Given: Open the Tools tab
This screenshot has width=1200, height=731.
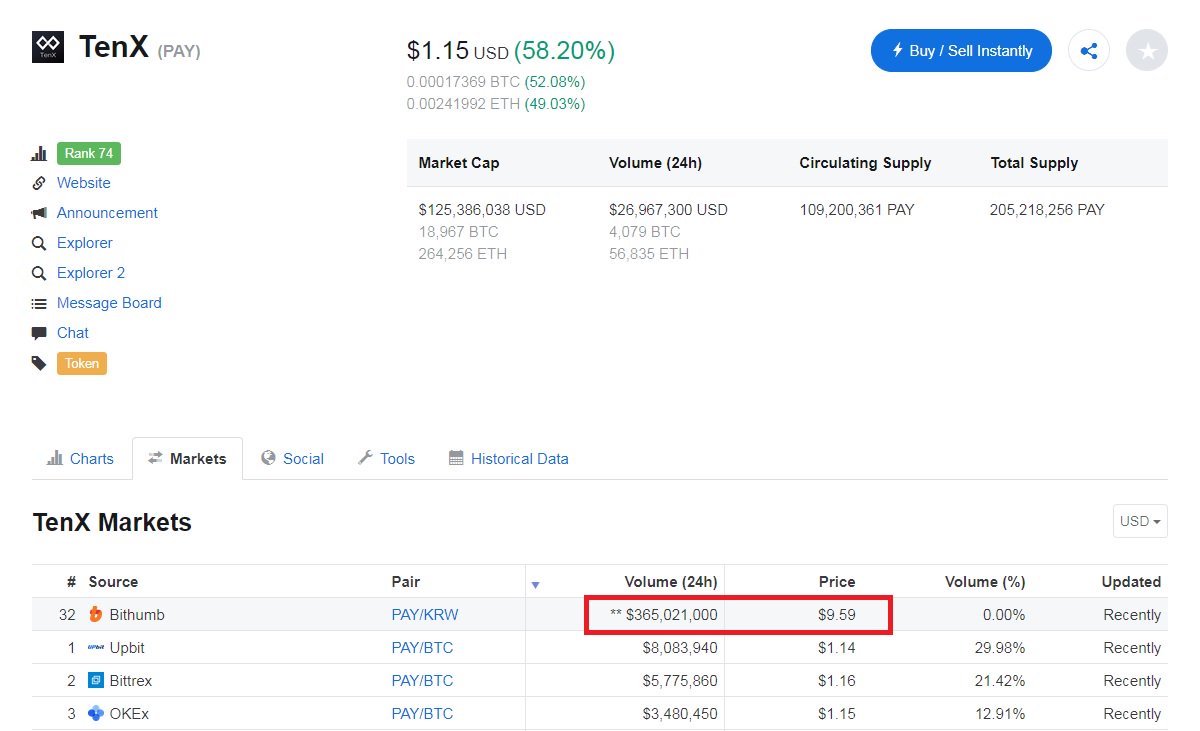Looking at the screenshot, I should (386, 459).
